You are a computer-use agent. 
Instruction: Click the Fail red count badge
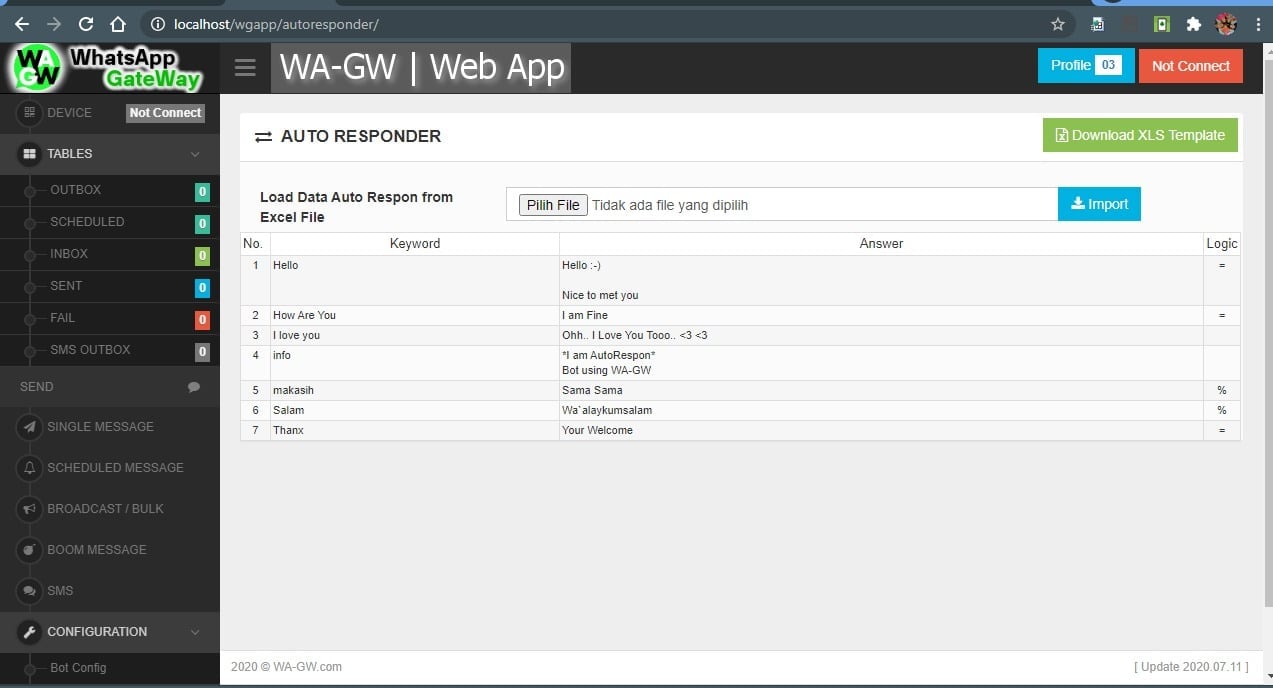pyautogui.click(x=202, y=320)
